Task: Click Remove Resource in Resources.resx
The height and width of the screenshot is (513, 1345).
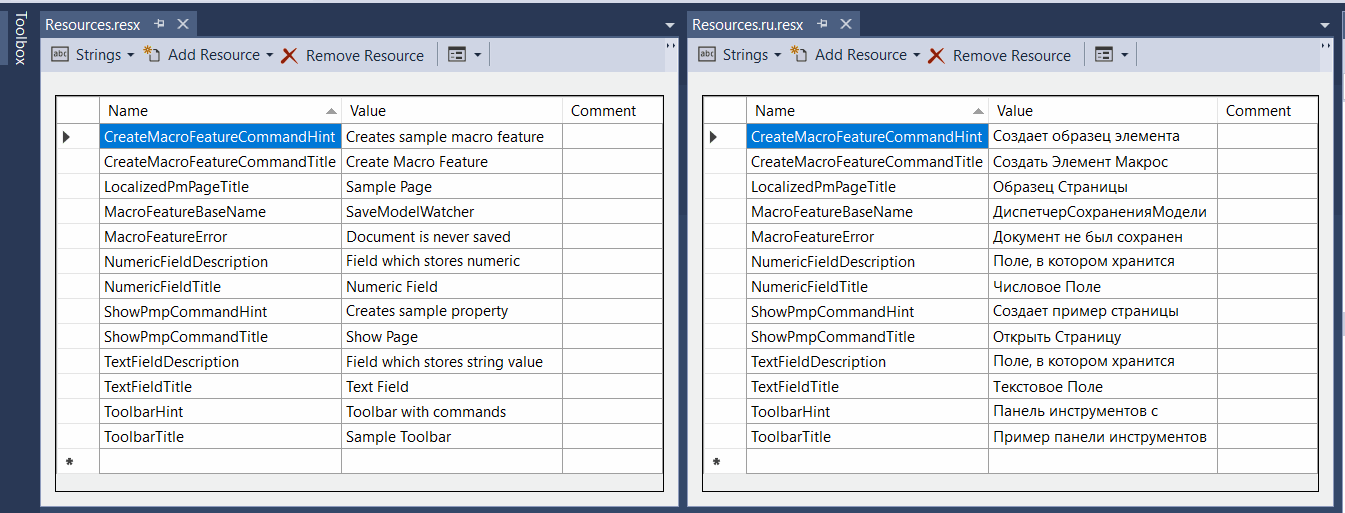Action: click(x=353, y=55)
